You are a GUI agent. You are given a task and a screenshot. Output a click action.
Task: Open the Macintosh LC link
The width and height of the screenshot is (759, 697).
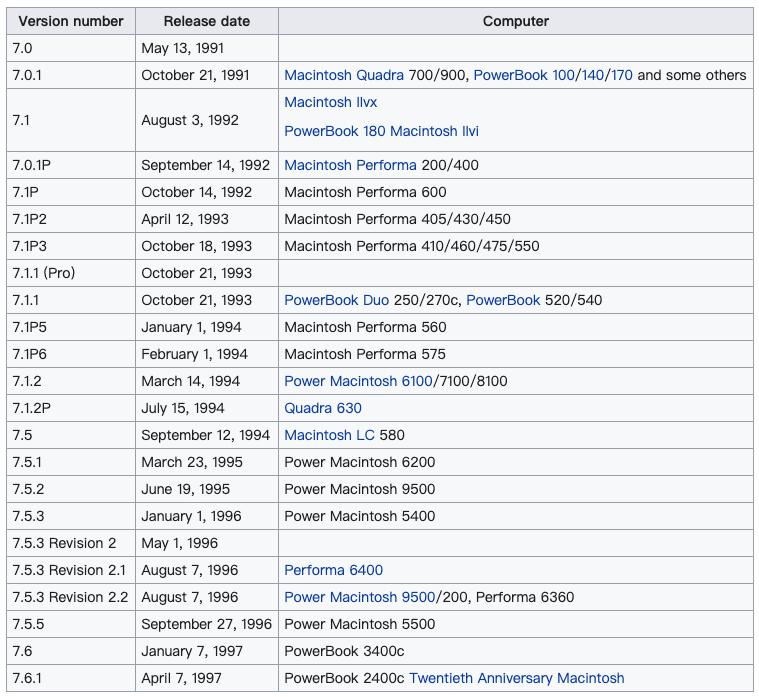click(x=329, y=435)
